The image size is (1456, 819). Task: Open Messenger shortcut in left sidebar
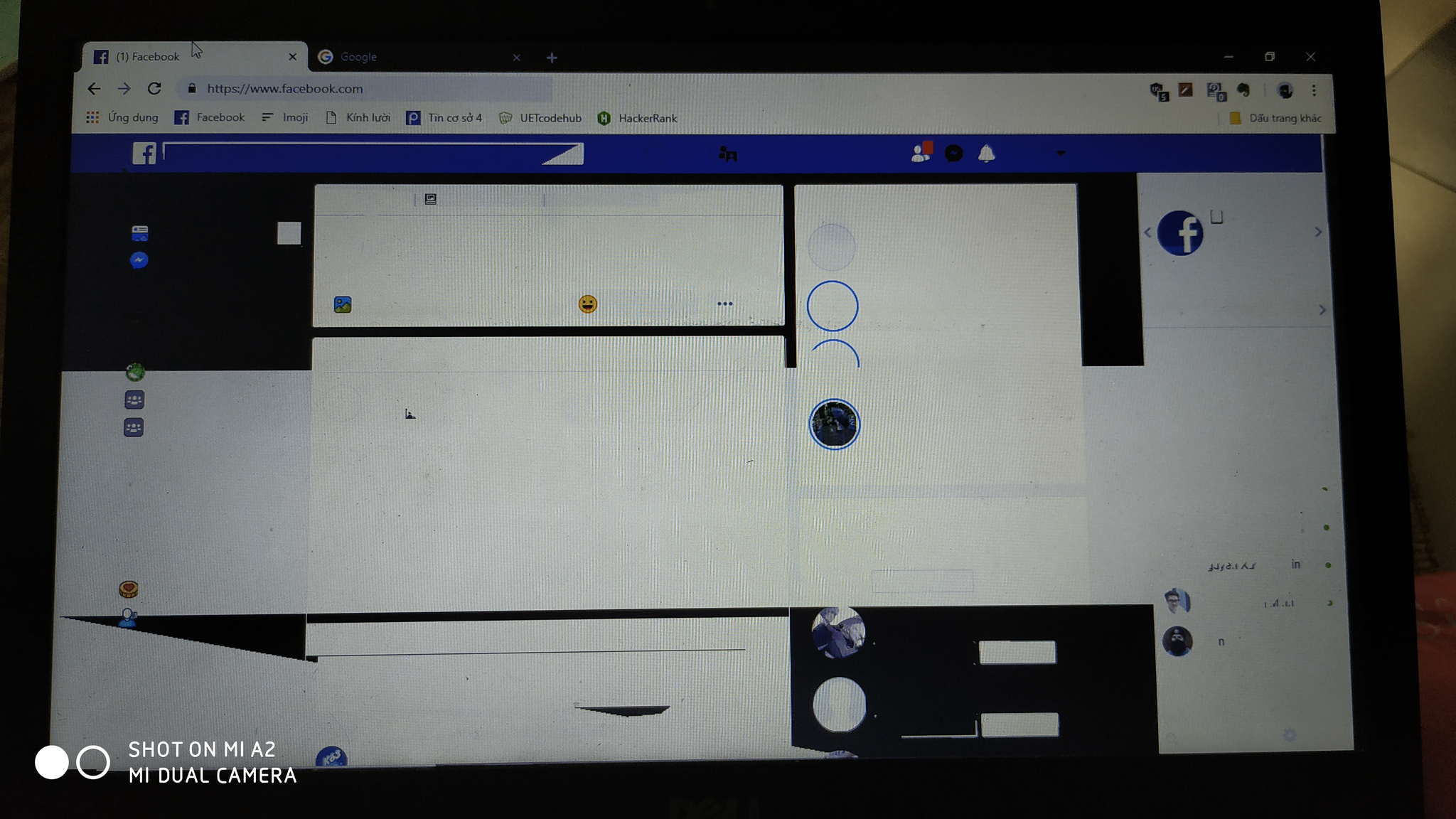(x=139, y=260)
